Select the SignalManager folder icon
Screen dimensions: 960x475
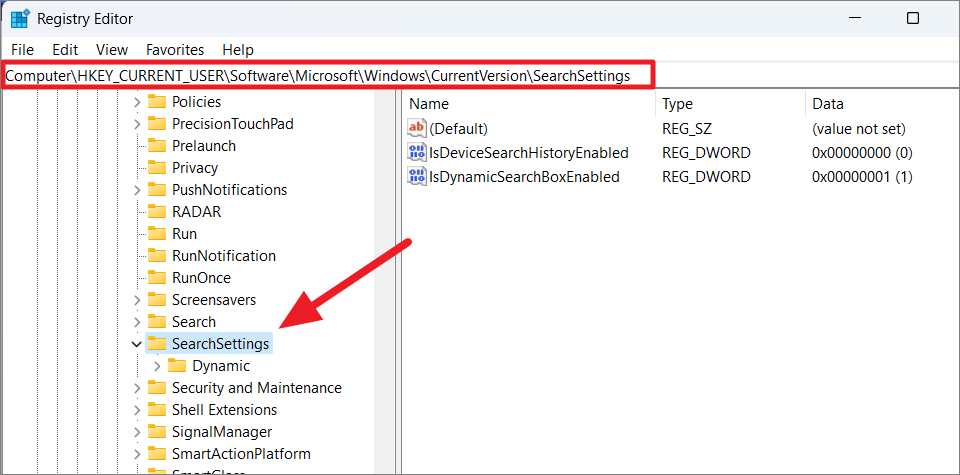[x=157, y=432]
